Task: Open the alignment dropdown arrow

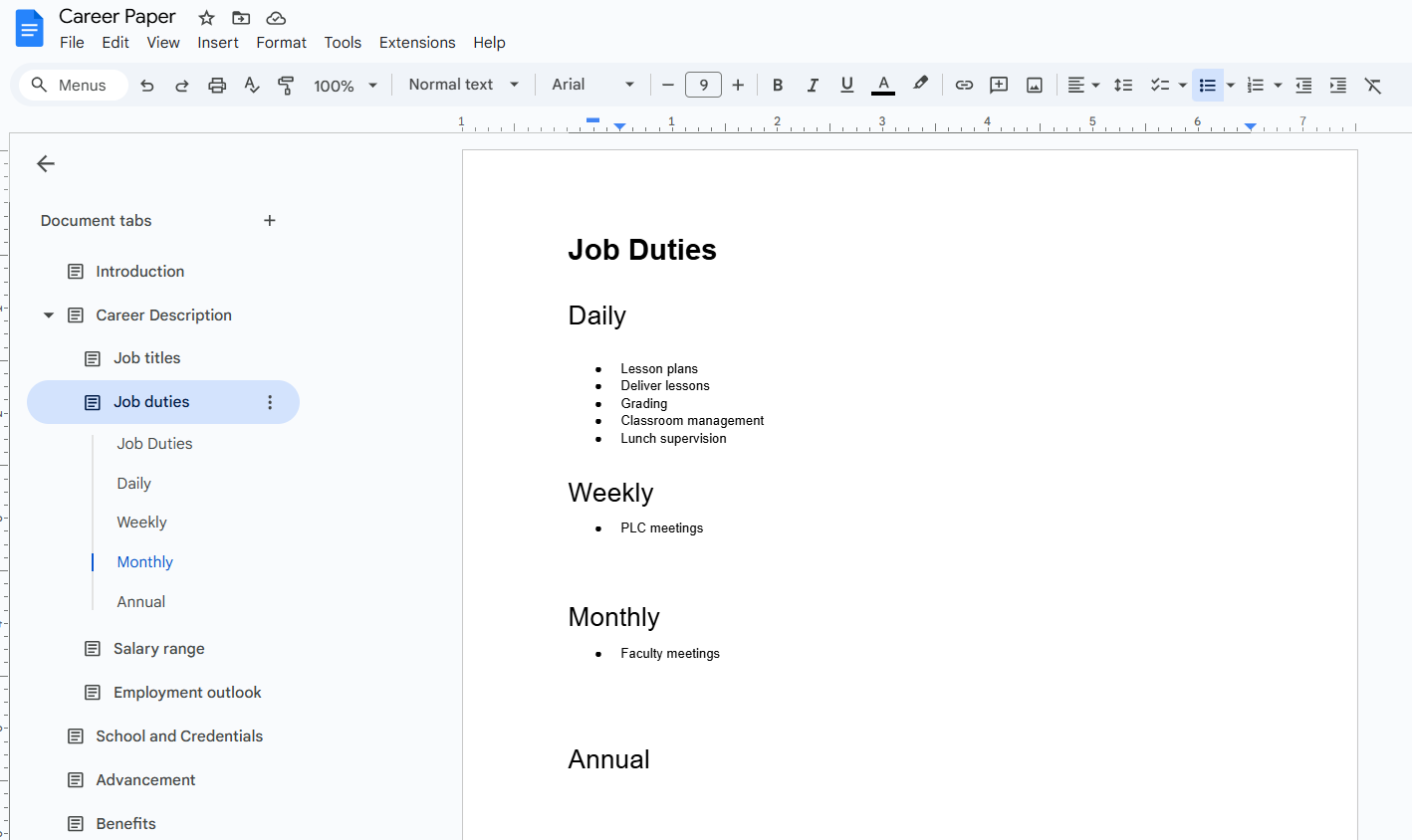Action: point(1096,86)
